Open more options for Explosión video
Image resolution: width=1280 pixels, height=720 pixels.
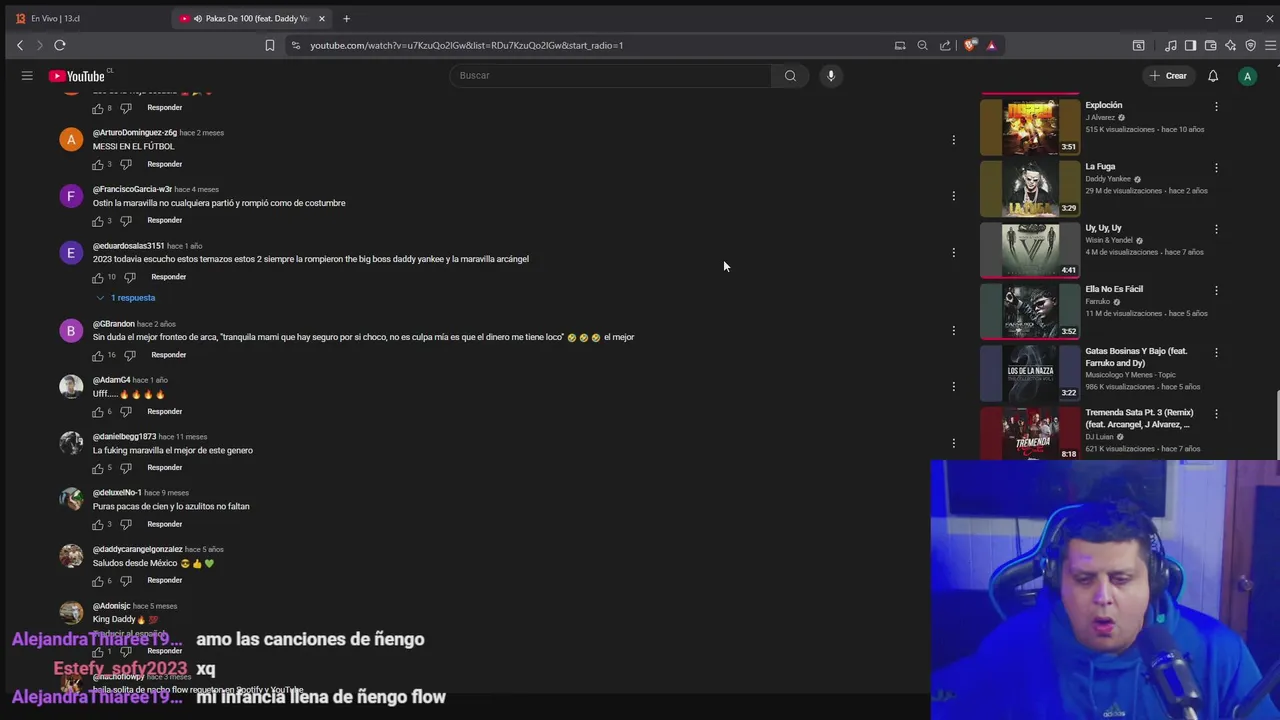pyautogui.click(x=1216, y=106)
